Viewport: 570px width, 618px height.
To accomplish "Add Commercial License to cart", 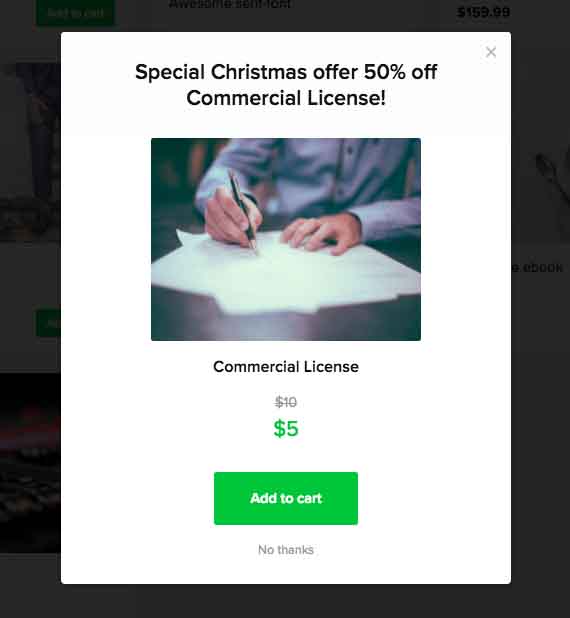I will tap(286, 498).
